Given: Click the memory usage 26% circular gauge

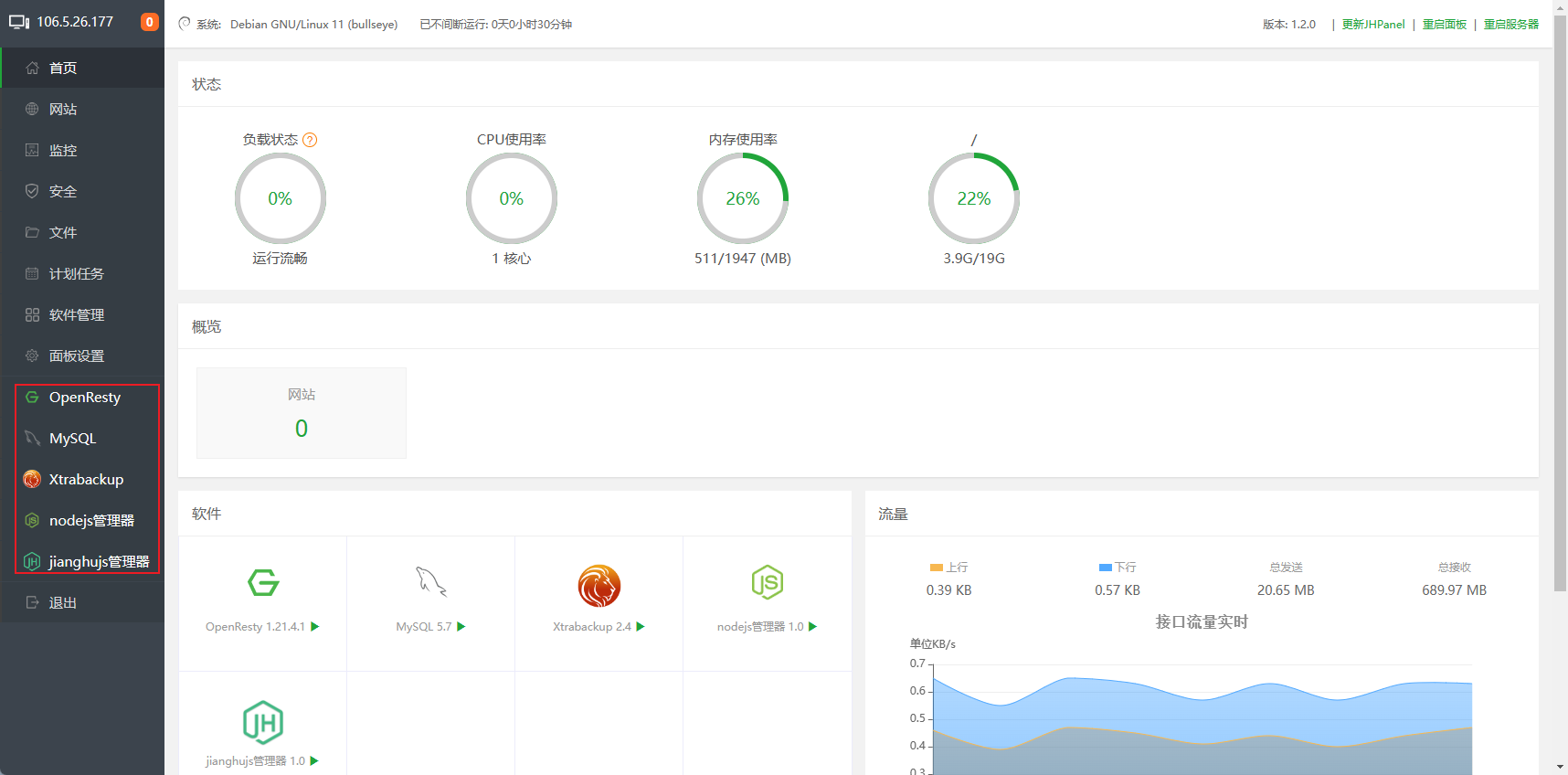Looking at the screenshot, I should pos(742,198).
